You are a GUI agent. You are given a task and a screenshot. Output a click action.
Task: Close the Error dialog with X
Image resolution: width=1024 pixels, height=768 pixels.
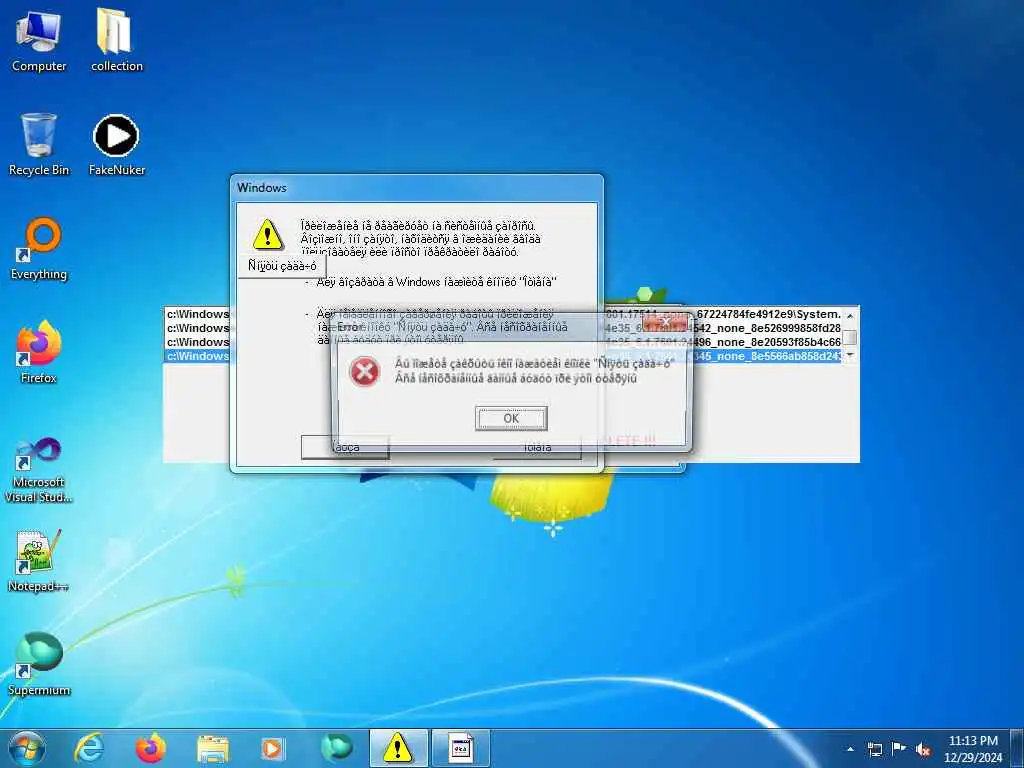point(665,322)
